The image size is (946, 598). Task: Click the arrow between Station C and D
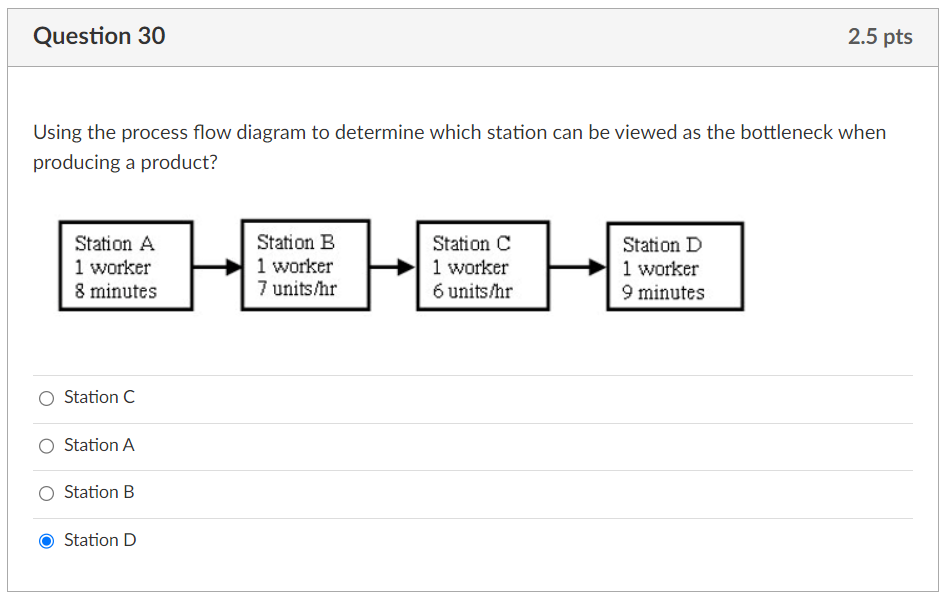pos(577,265)
